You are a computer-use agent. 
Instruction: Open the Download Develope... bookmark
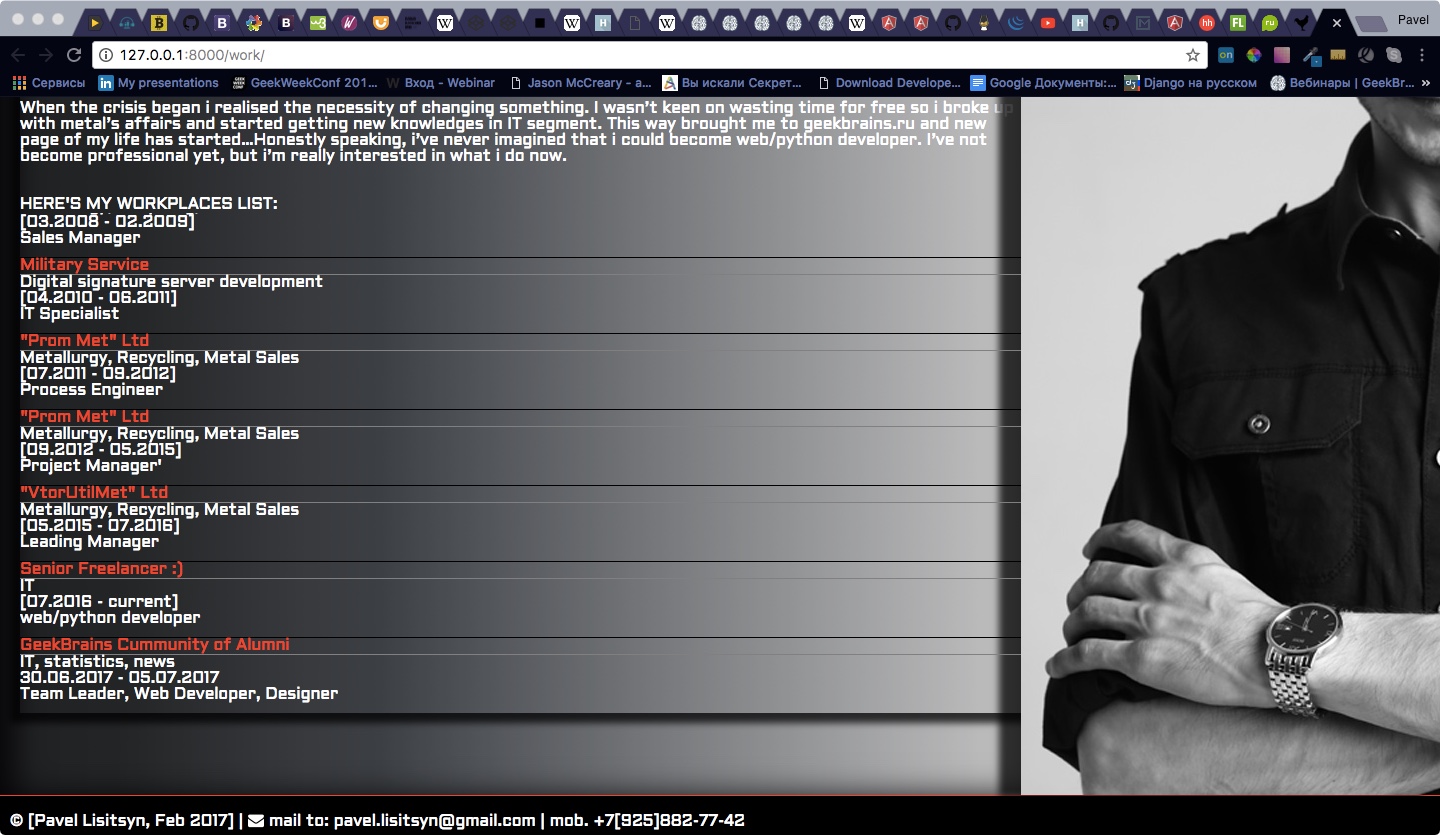(889, 83)
